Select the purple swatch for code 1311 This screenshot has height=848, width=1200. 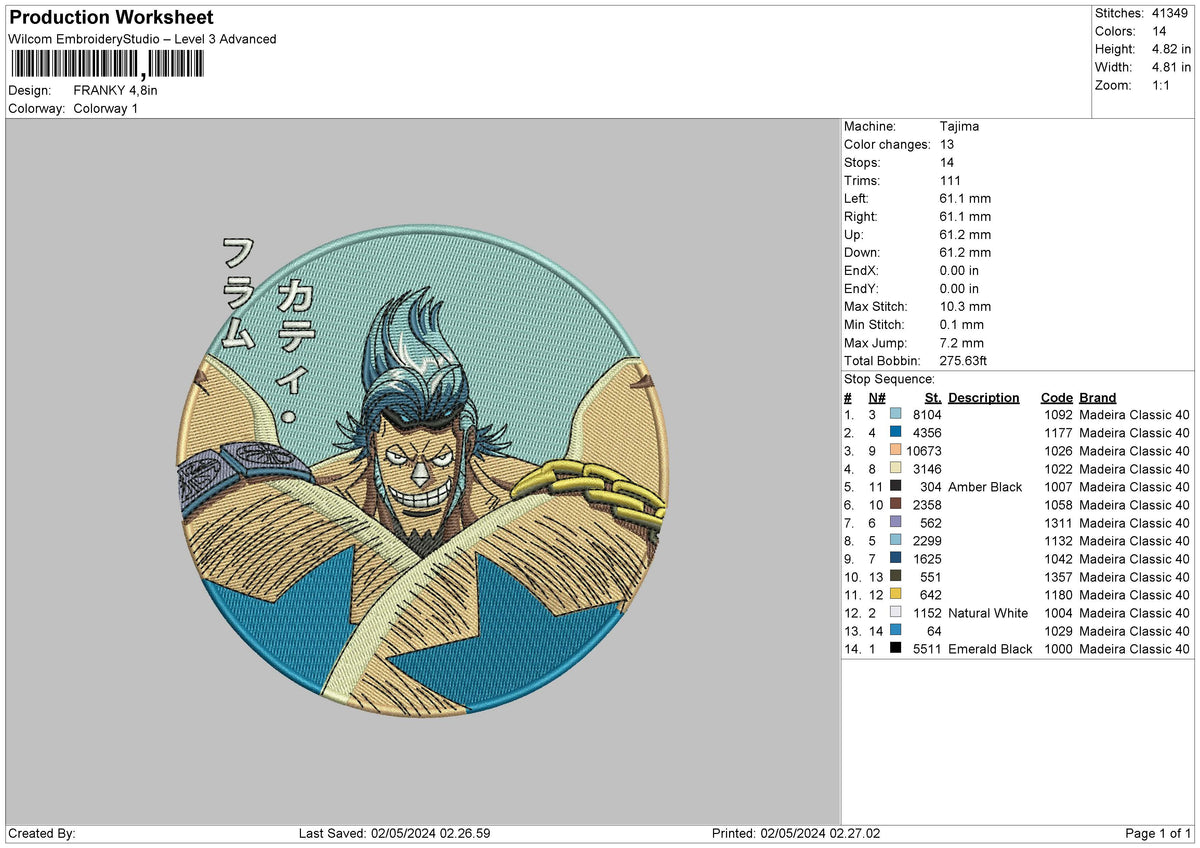pyautogui.click(x=895, y=523)
